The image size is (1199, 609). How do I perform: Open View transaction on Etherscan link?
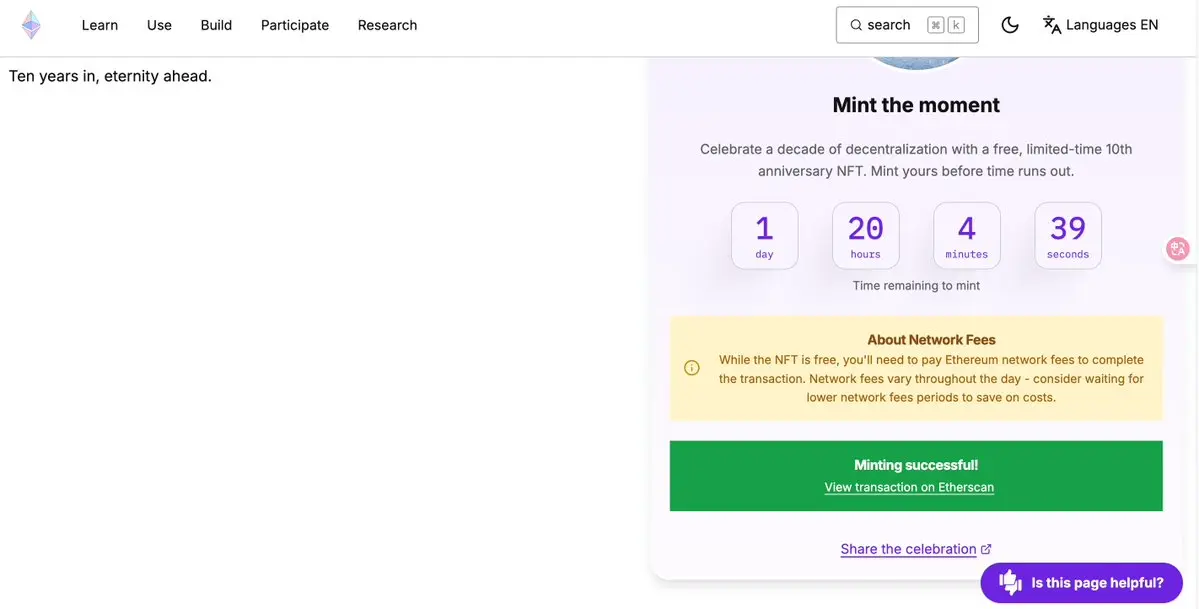(909, 487)
